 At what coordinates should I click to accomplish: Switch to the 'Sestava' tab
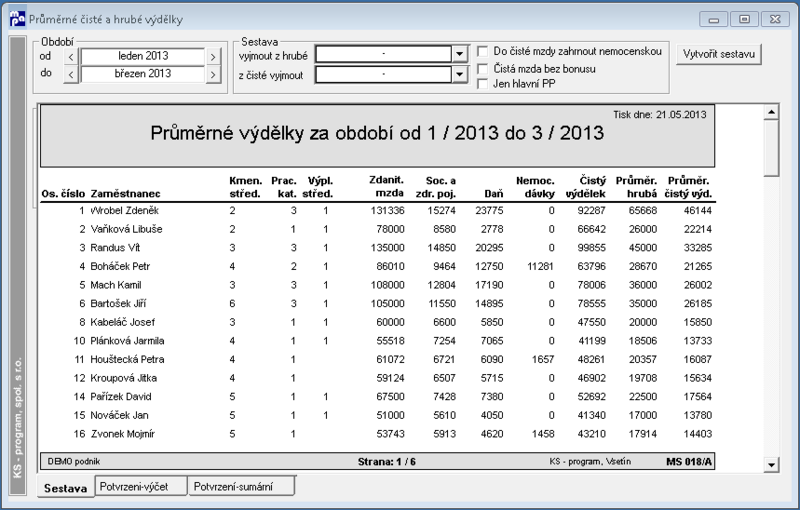(x=65, y=488)
